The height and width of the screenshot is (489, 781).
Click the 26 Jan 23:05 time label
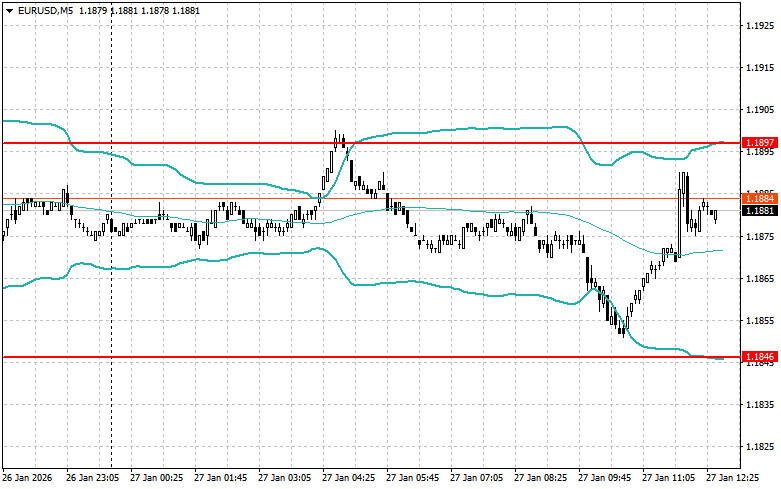(93, 478)
